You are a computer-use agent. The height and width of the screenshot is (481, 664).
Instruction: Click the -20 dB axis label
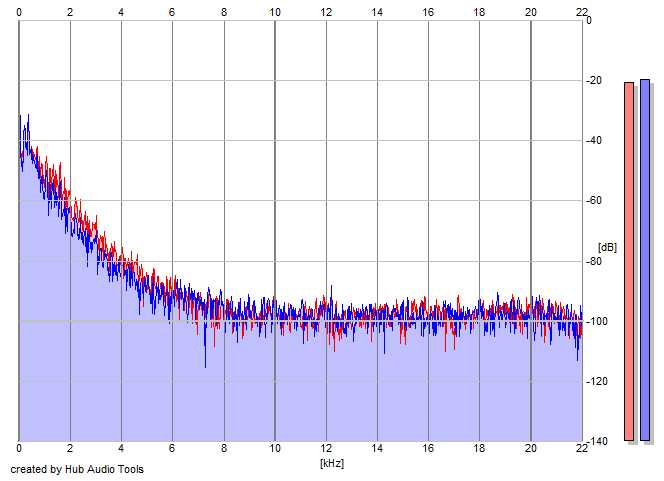coord(594,80)
